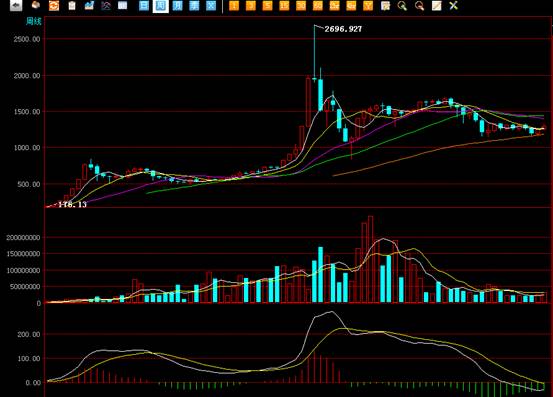Select the 30-minute orange period button
The image size is (553, 397).
[301, 5]
